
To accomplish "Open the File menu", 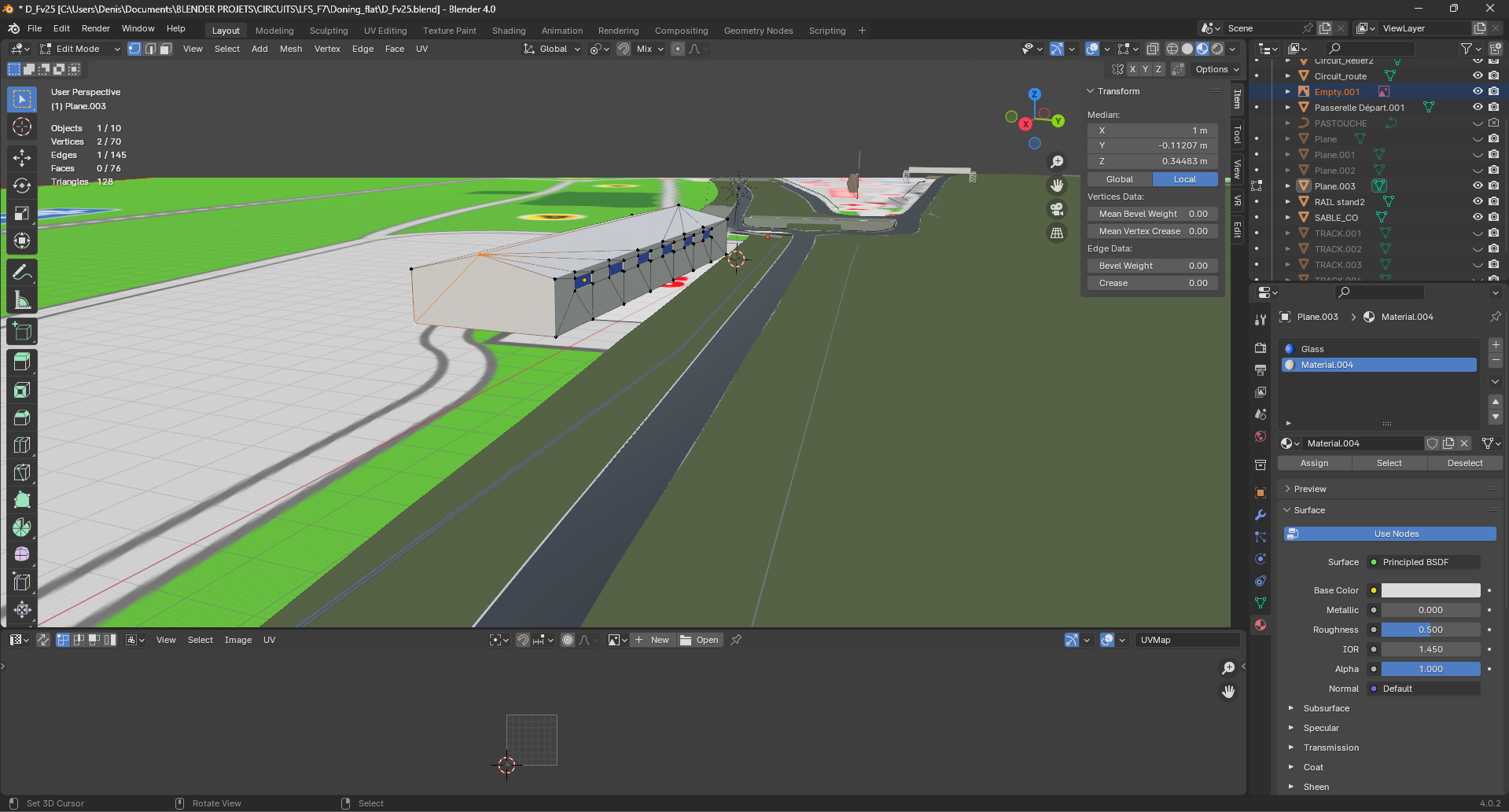I will [x=35, y=28].
